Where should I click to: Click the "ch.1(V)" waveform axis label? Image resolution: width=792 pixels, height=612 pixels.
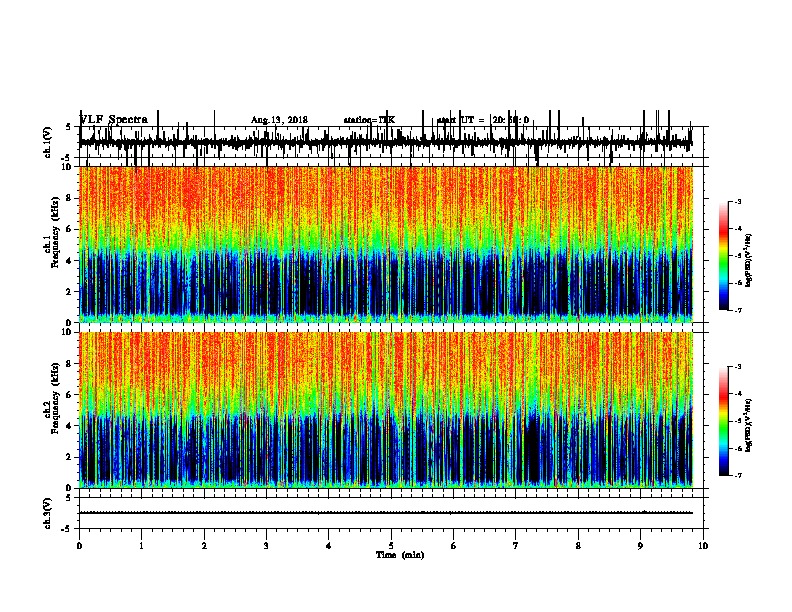click(47, 142)
